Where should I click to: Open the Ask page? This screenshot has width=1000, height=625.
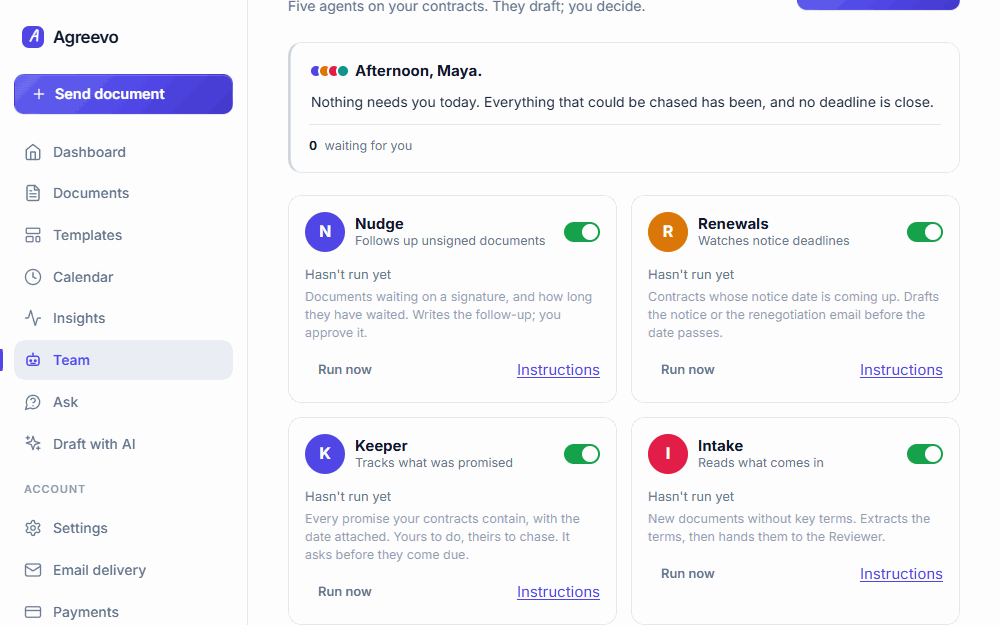click(123, 402)
